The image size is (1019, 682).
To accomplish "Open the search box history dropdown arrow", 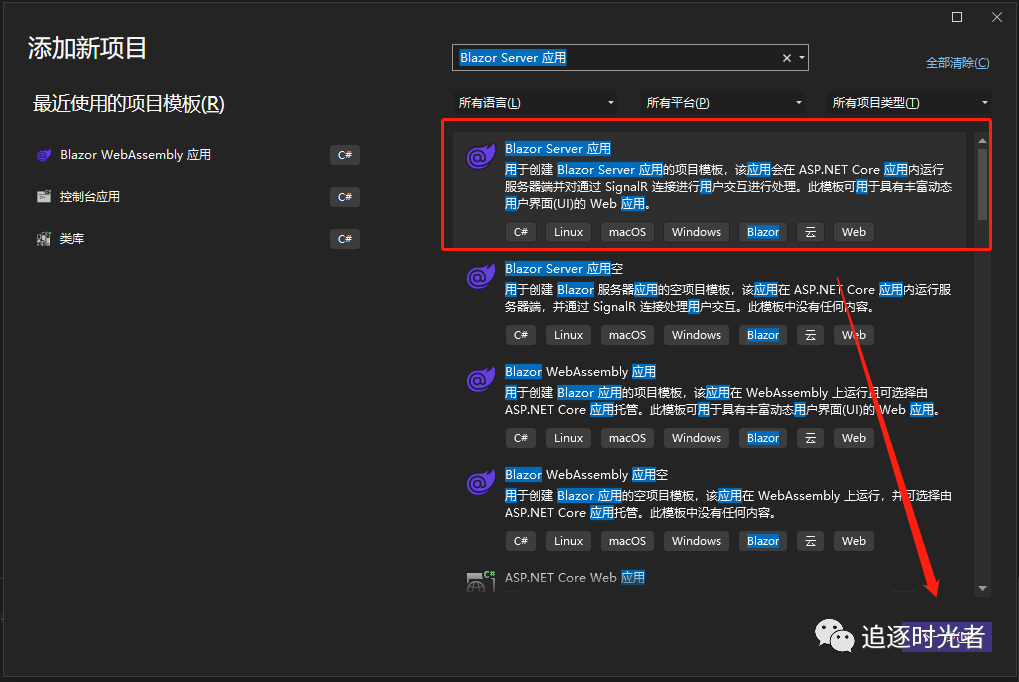I will pyautogui.click(x=801, y=58).
